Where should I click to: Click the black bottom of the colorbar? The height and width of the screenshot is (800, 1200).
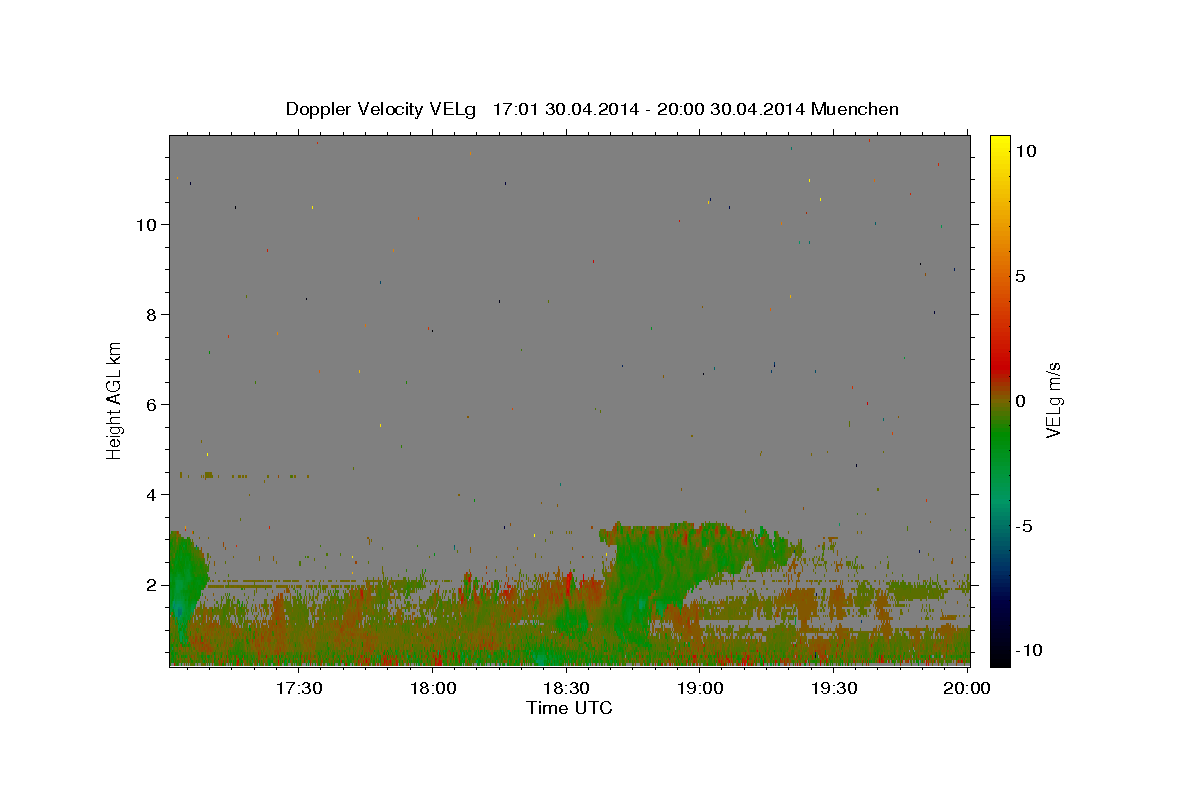tap(1000, 655)
